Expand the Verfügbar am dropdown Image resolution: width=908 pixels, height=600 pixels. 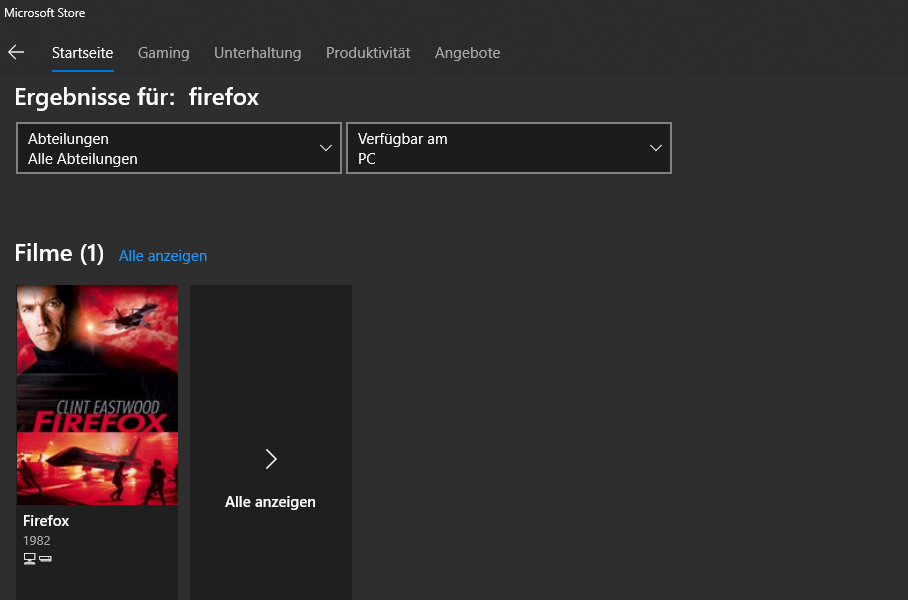tap(509, 148)
